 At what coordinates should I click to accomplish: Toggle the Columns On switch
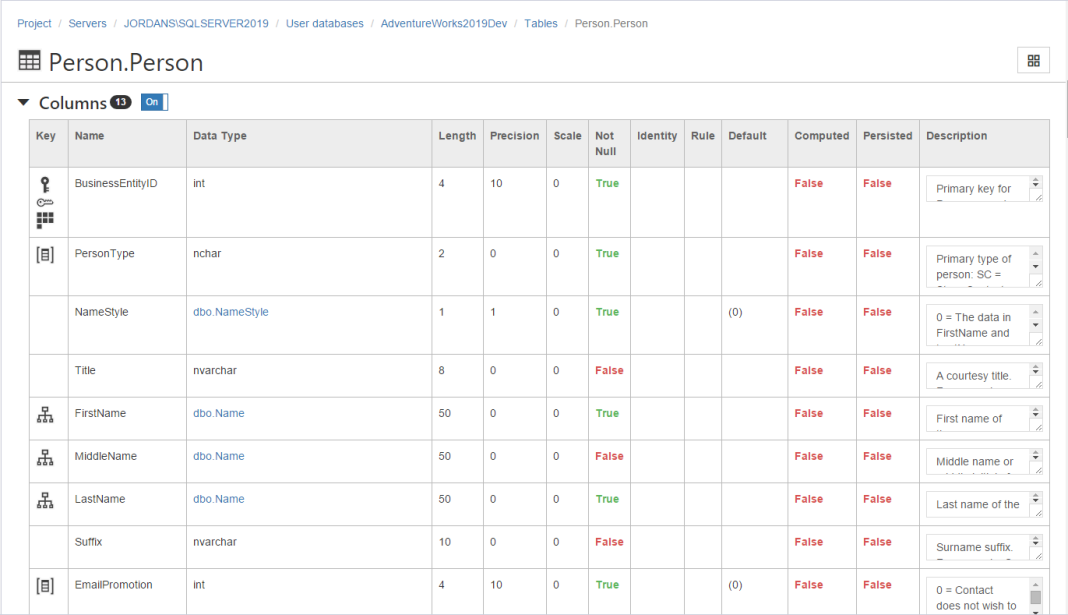click(x=152, y=102)
